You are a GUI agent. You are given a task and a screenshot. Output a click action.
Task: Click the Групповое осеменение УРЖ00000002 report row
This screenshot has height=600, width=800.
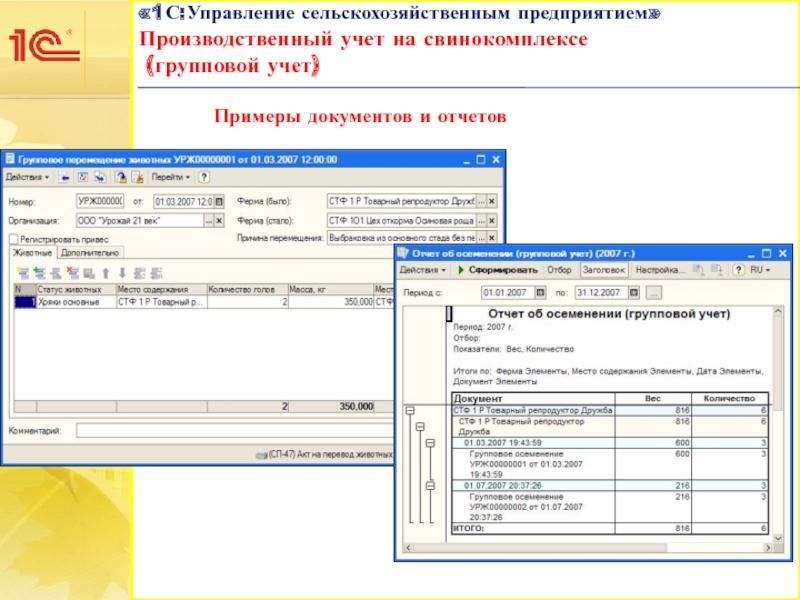[x=610, y=507]
